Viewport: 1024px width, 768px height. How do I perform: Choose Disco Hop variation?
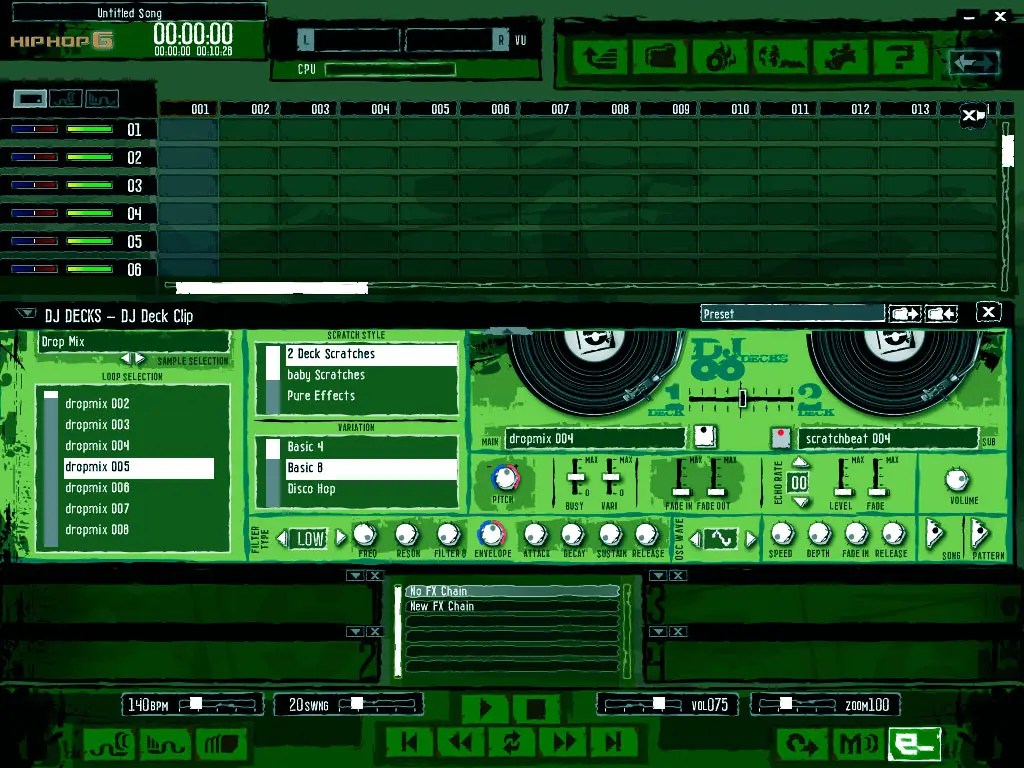pos(311,489)
